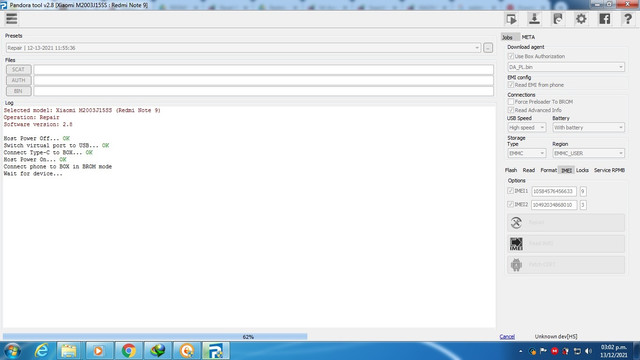
Task: Open the Battery dropdown
Action: tap(588, 127)
